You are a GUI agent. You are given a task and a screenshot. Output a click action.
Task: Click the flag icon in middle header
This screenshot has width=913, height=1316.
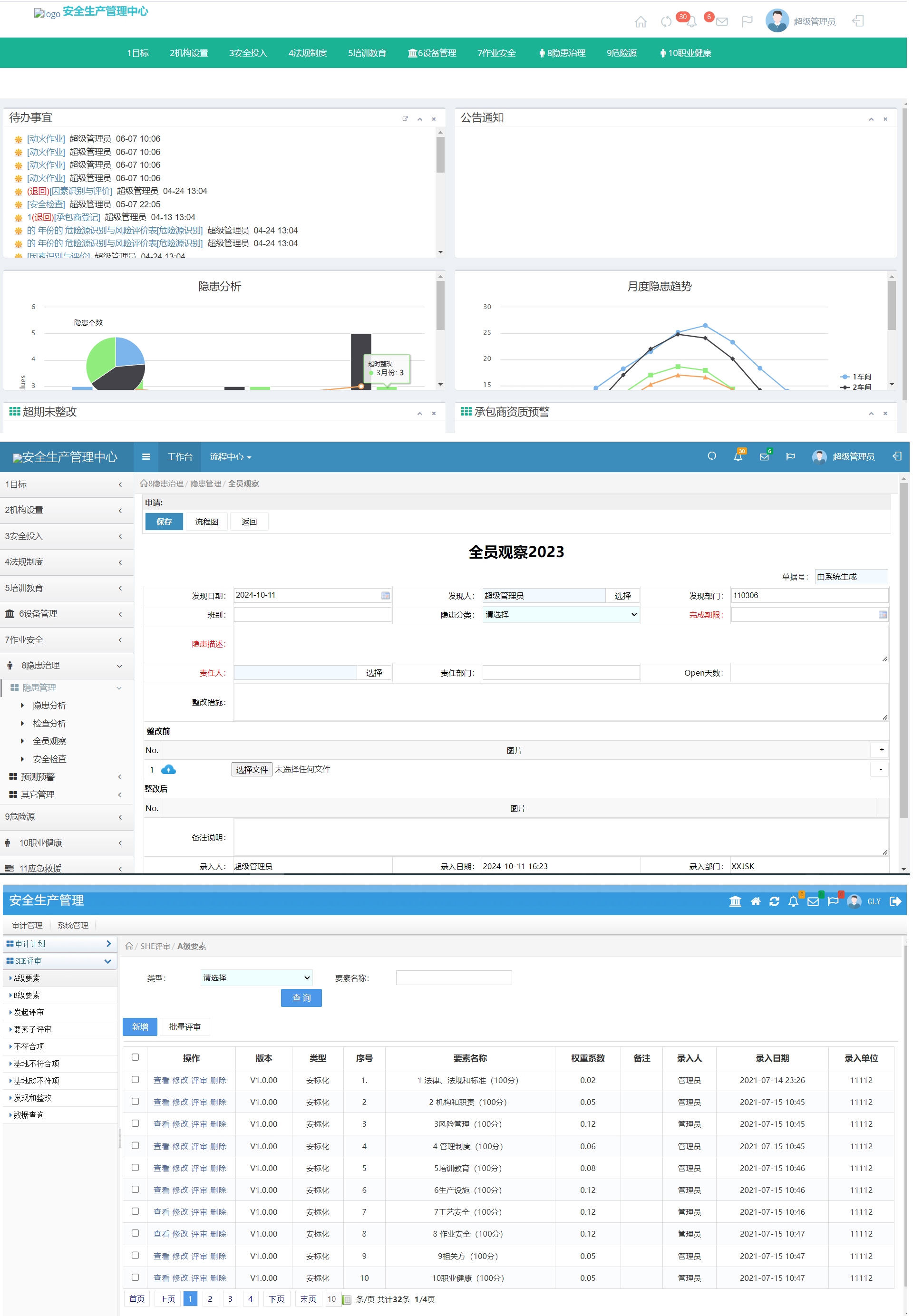coord(790,456)
